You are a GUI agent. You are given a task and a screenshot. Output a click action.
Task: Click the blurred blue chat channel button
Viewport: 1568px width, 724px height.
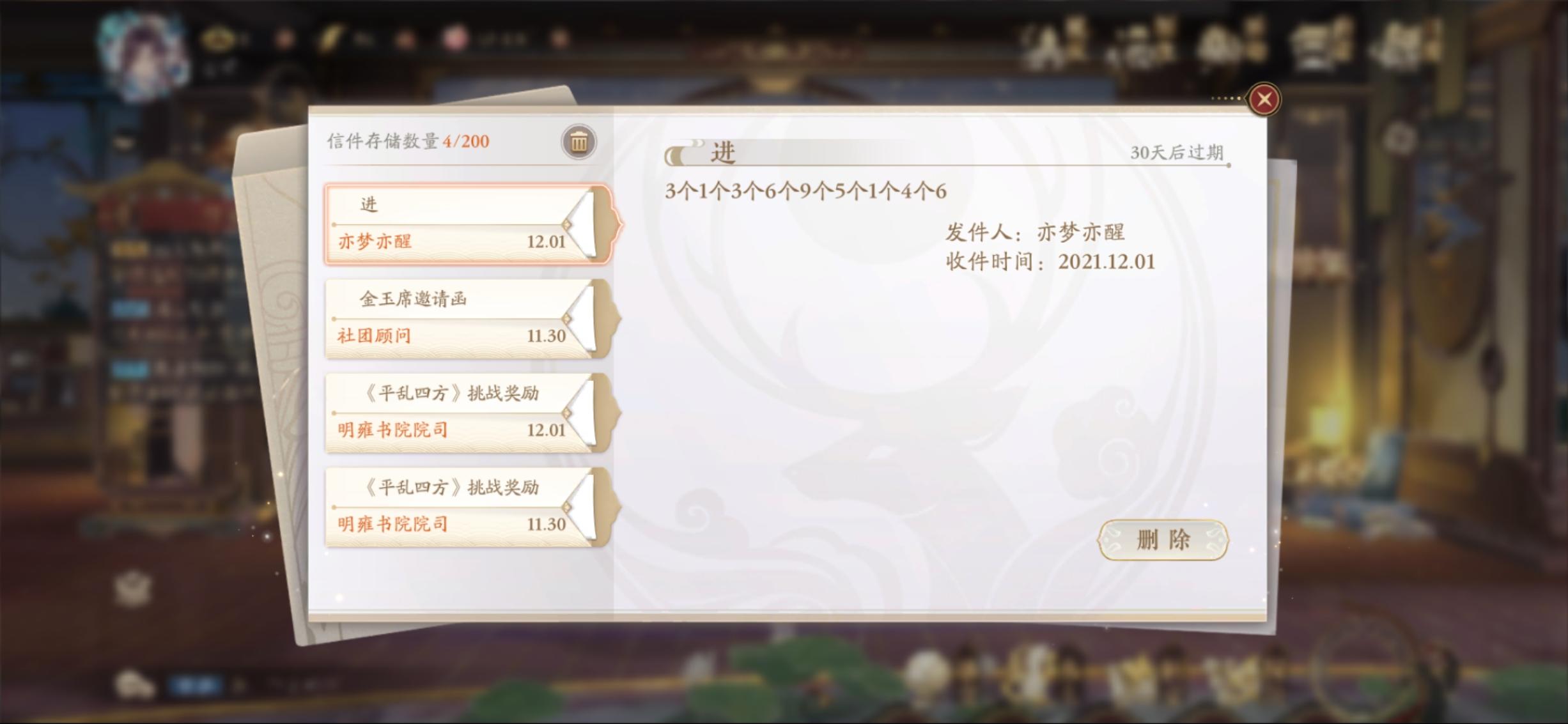[x=196, y=686]
